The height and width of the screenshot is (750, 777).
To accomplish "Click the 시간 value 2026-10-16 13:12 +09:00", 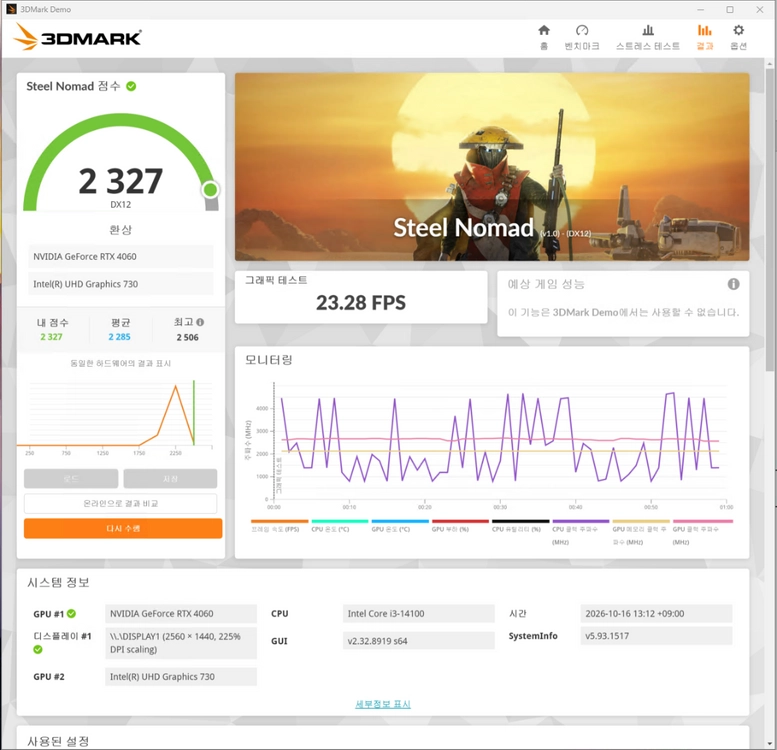I will coord(656,613).
